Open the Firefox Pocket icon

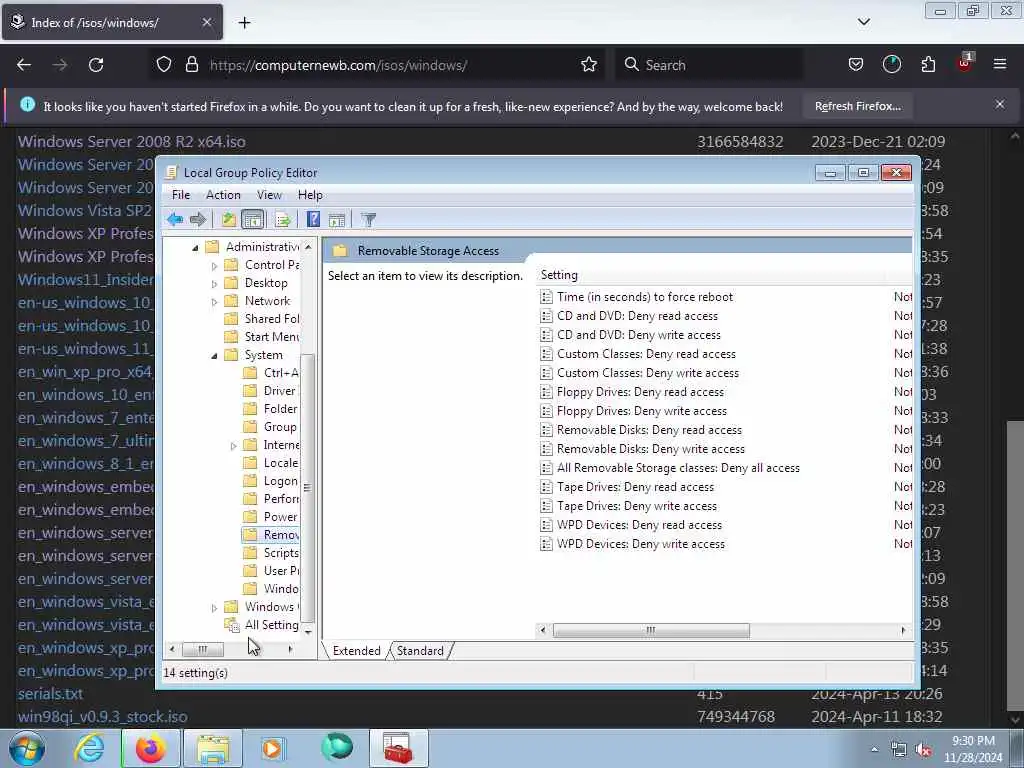coord(856,65)
